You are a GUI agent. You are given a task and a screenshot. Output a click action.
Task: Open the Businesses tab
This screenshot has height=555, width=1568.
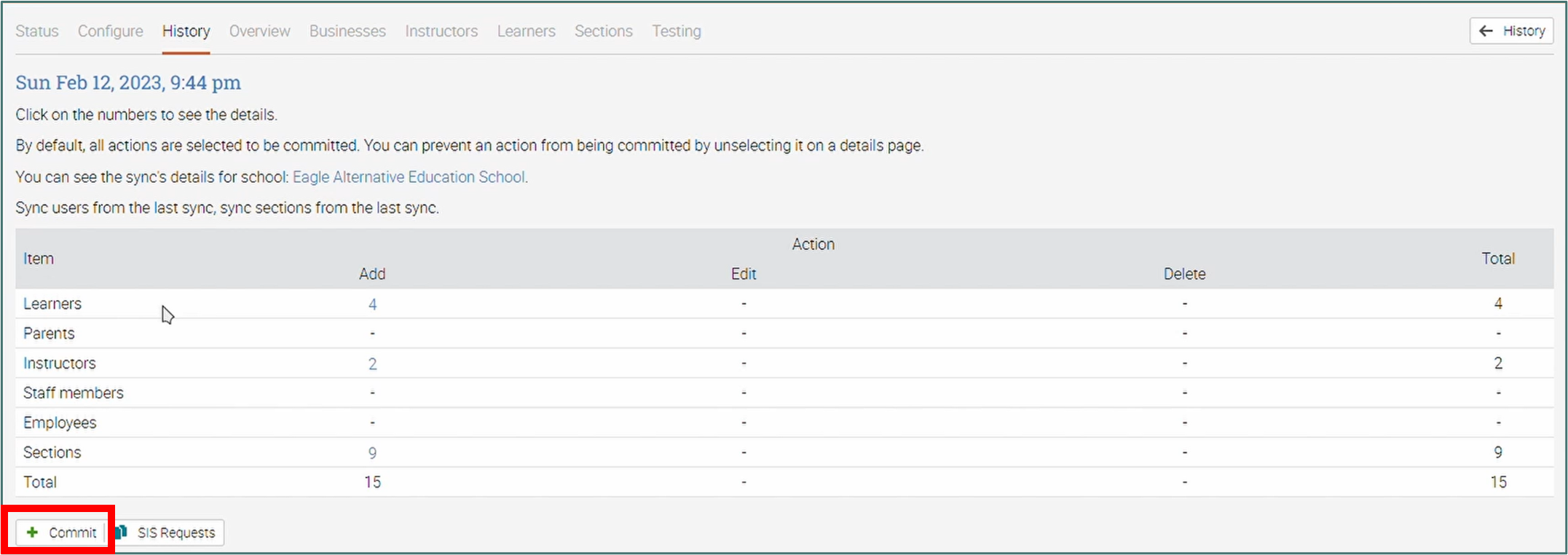(347, 31)
